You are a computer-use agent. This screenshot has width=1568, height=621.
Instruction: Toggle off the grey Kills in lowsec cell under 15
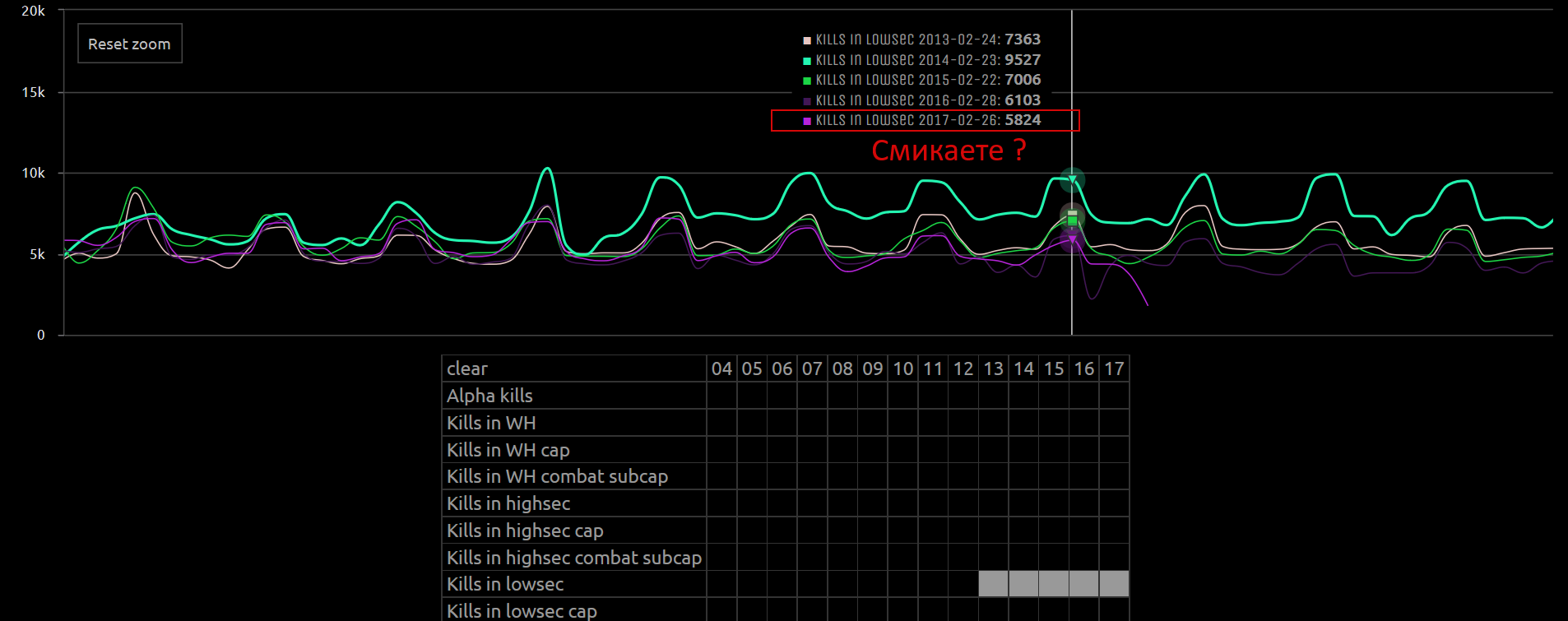(1054, 584)
